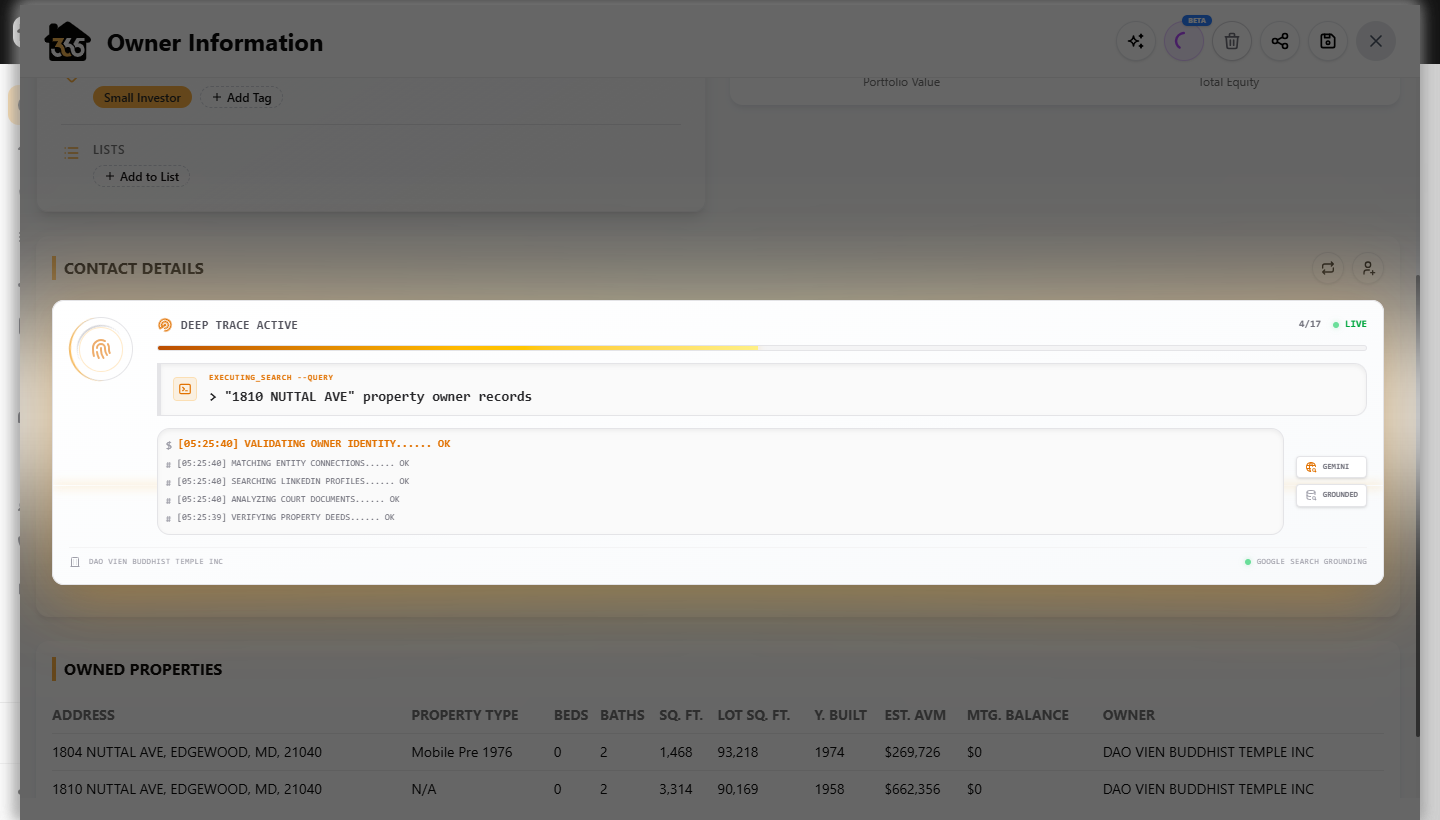Click the Add Tag button

click(x=242, y=97)
